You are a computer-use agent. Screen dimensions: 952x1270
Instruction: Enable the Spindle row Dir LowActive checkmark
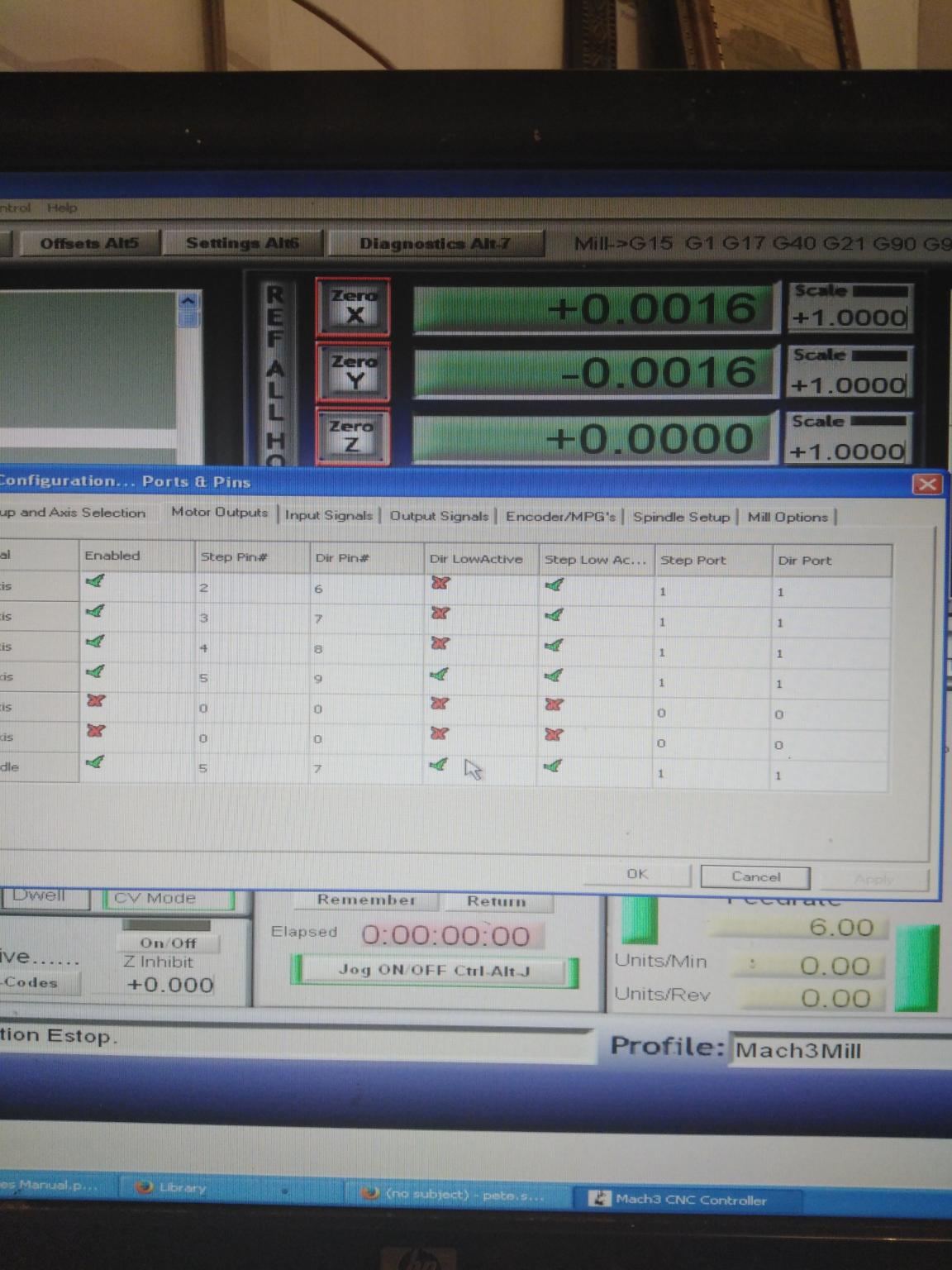coord(439,765)
